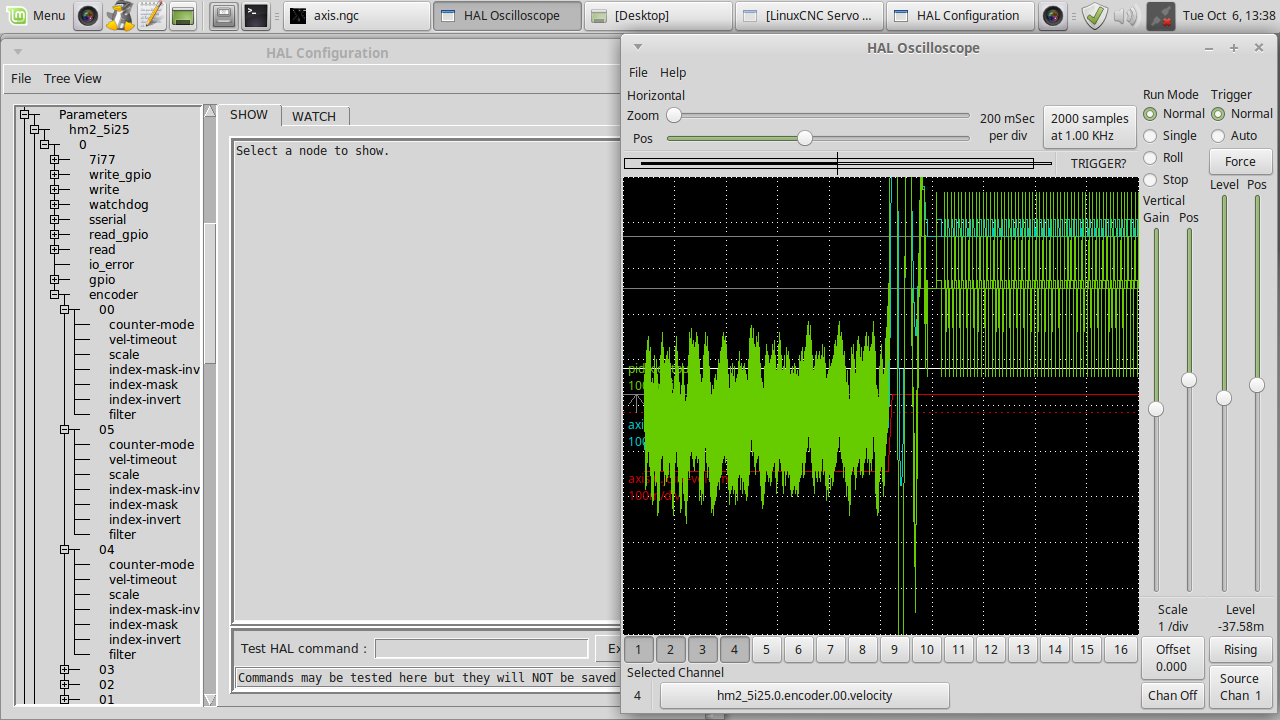Click the disconnected network tray icon

click(1160, 15)
